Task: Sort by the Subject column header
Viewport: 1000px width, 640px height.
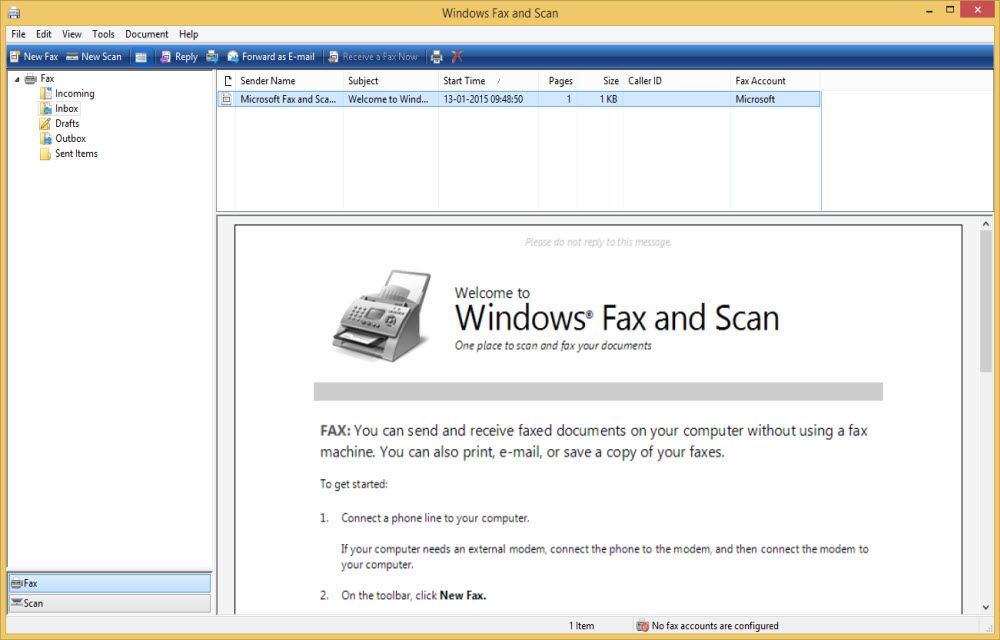Action: click(390, 81)
